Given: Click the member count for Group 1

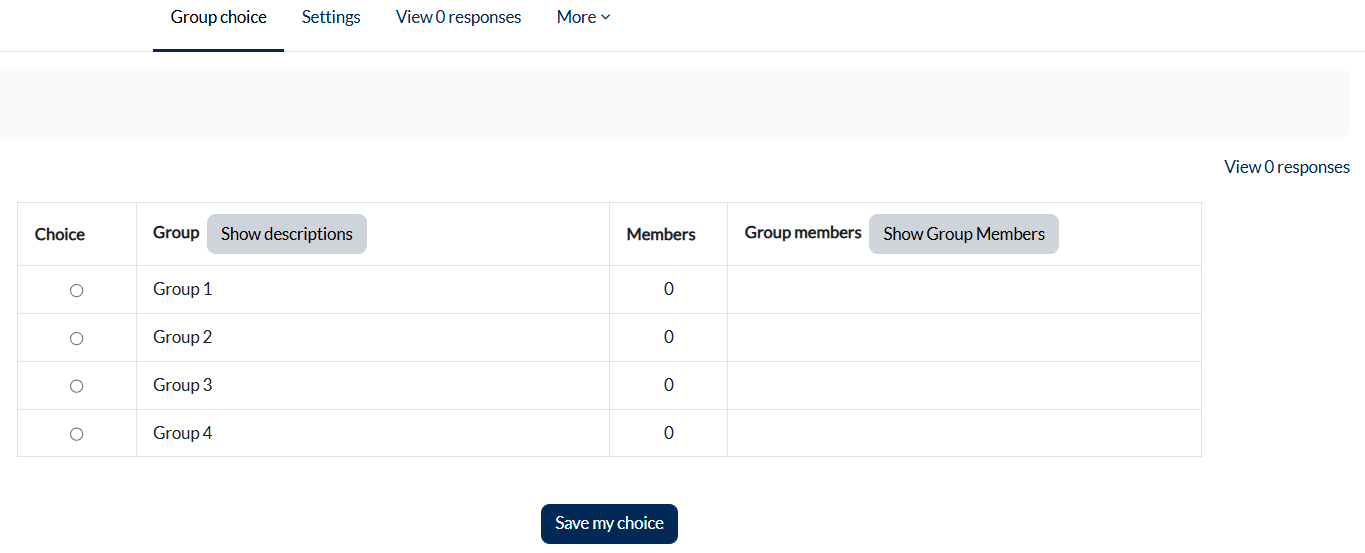Looking at the screenshot, I should click(x=668, y=289).
